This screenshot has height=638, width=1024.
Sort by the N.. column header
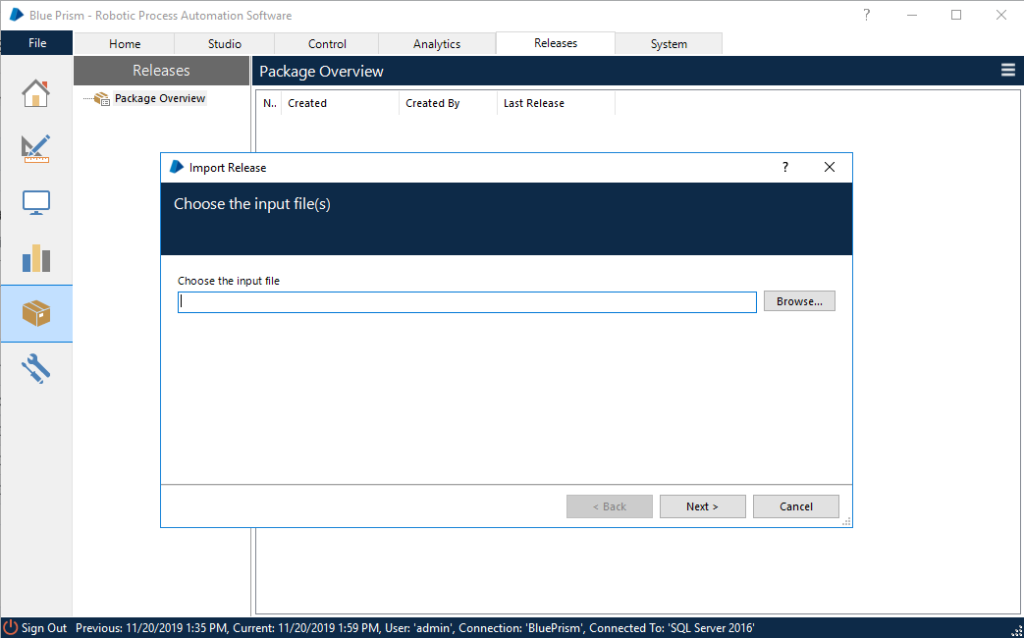coord(269,103)
